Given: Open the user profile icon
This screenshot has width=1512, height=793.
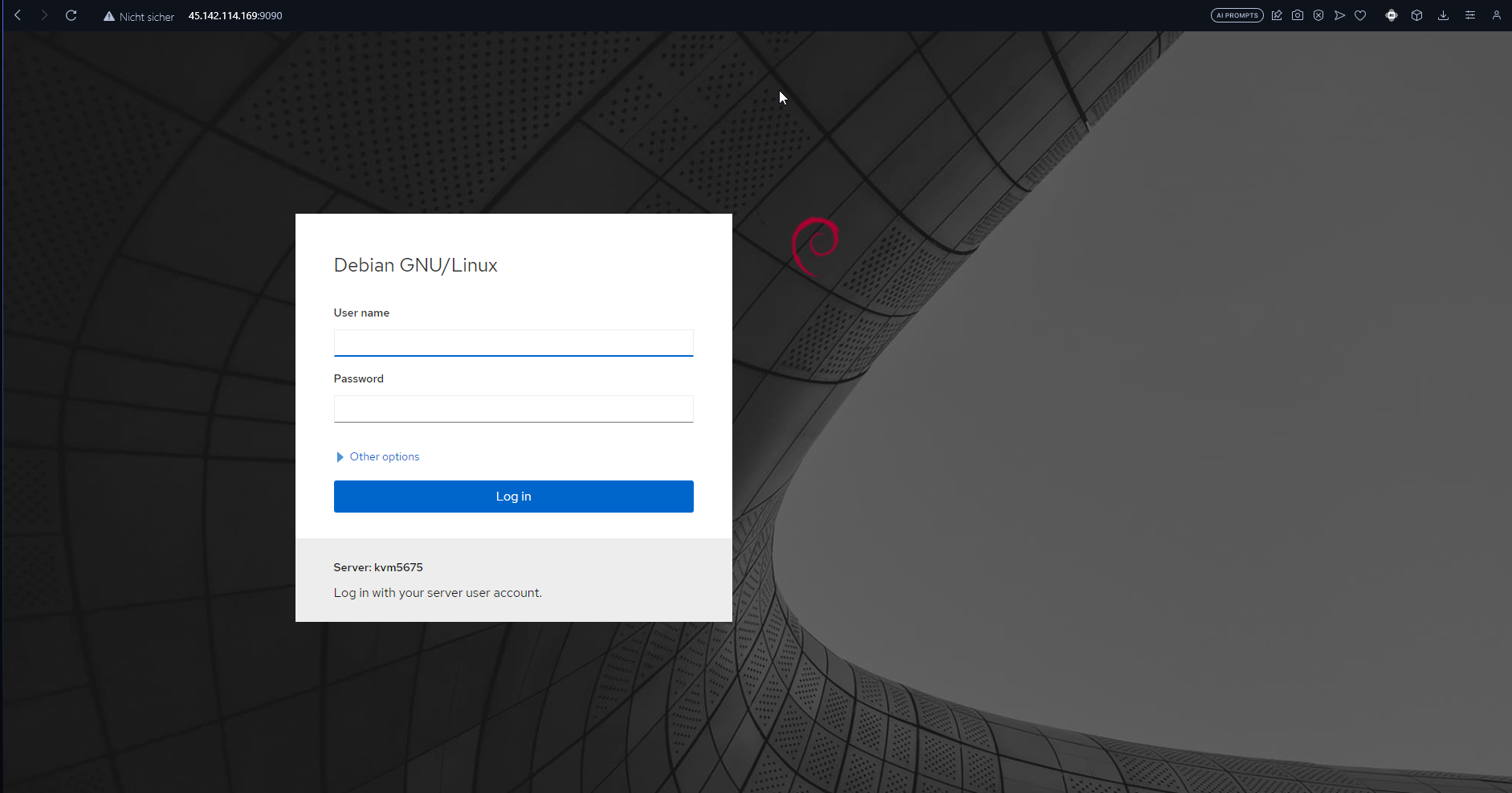Looking at the screenshot, I should [x=1497, y=15].
